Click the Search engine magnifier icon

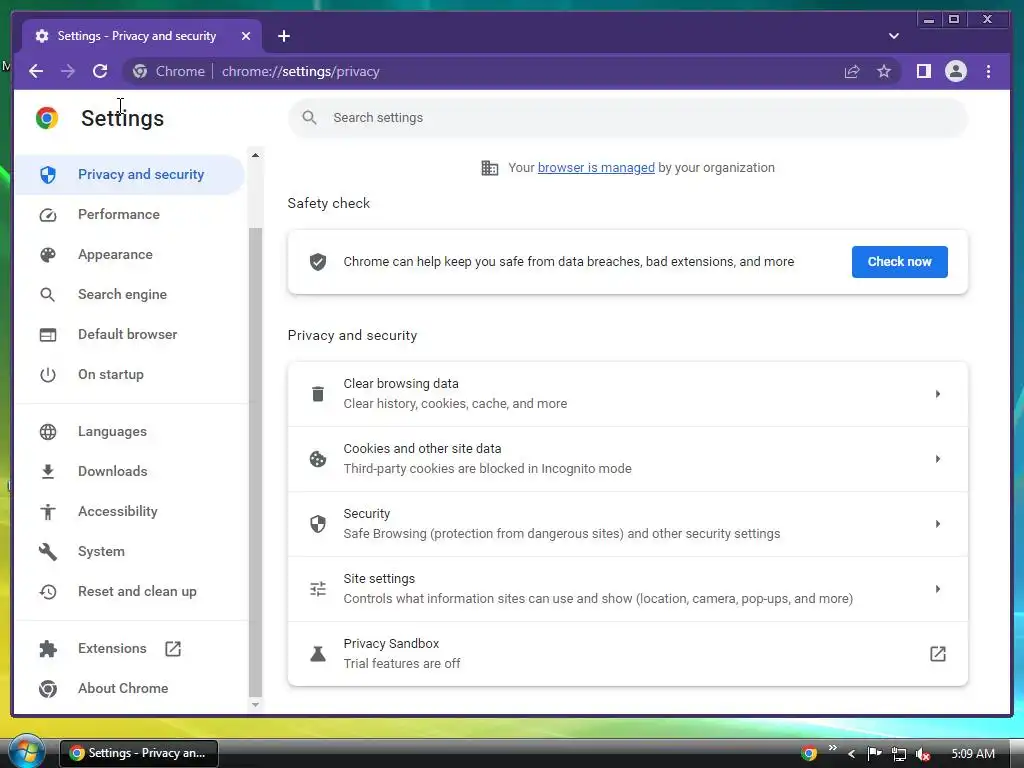click(x=48, y=295)
